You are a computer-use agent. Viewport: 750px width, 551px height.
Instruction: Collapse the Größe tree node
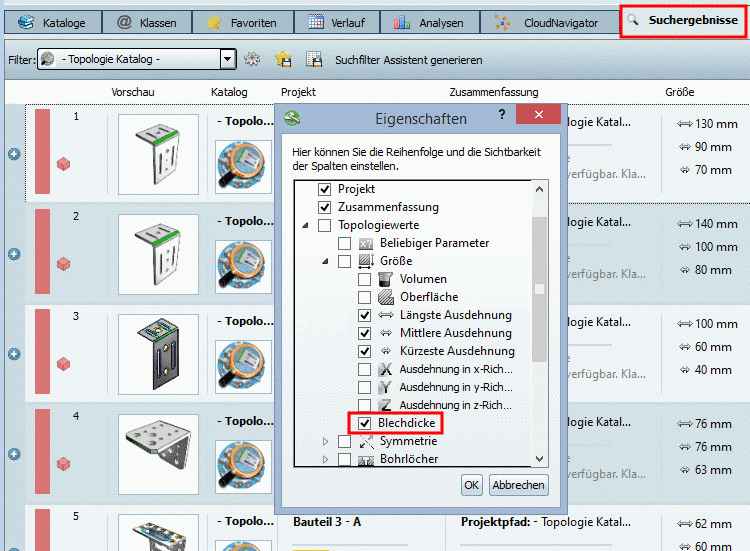[x=325, y=262]
